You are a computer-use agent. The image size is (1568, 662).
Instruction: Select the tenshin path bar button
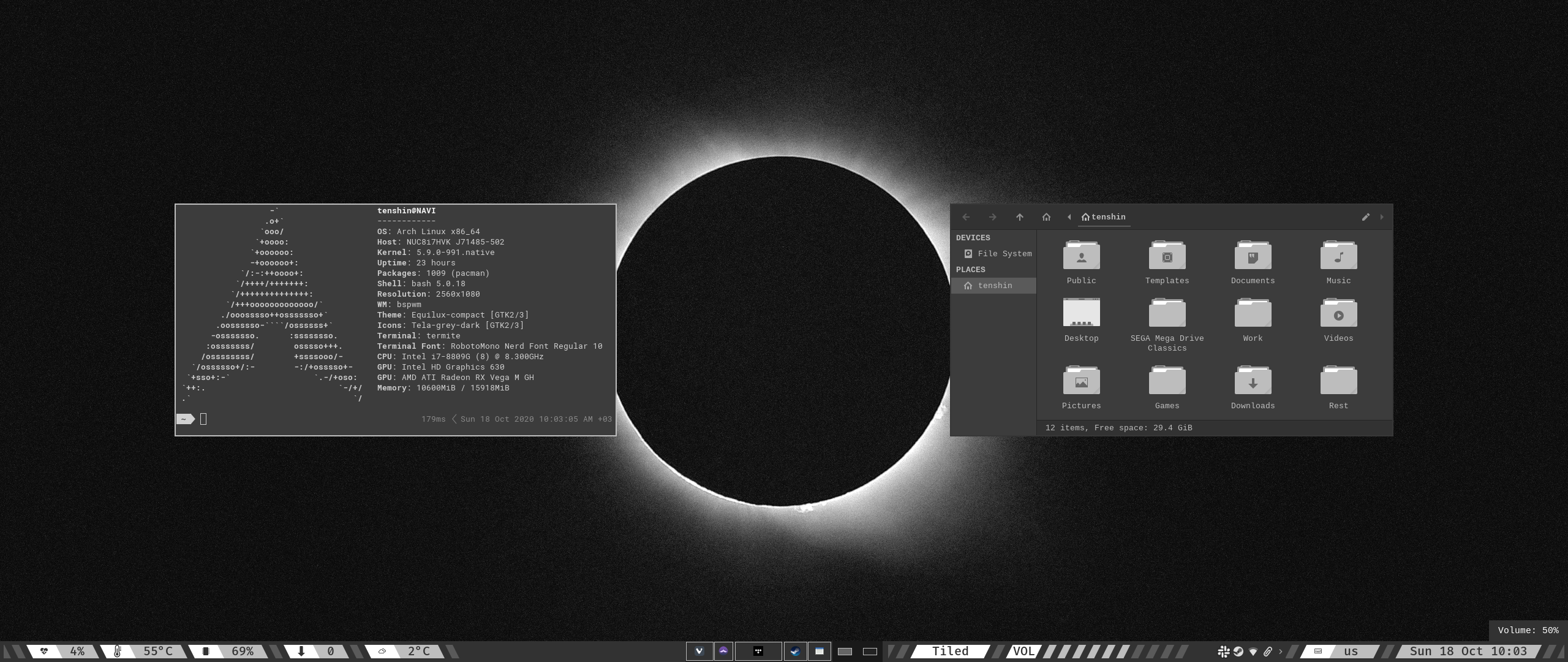pyautogui.click(x=1104, y=217)
